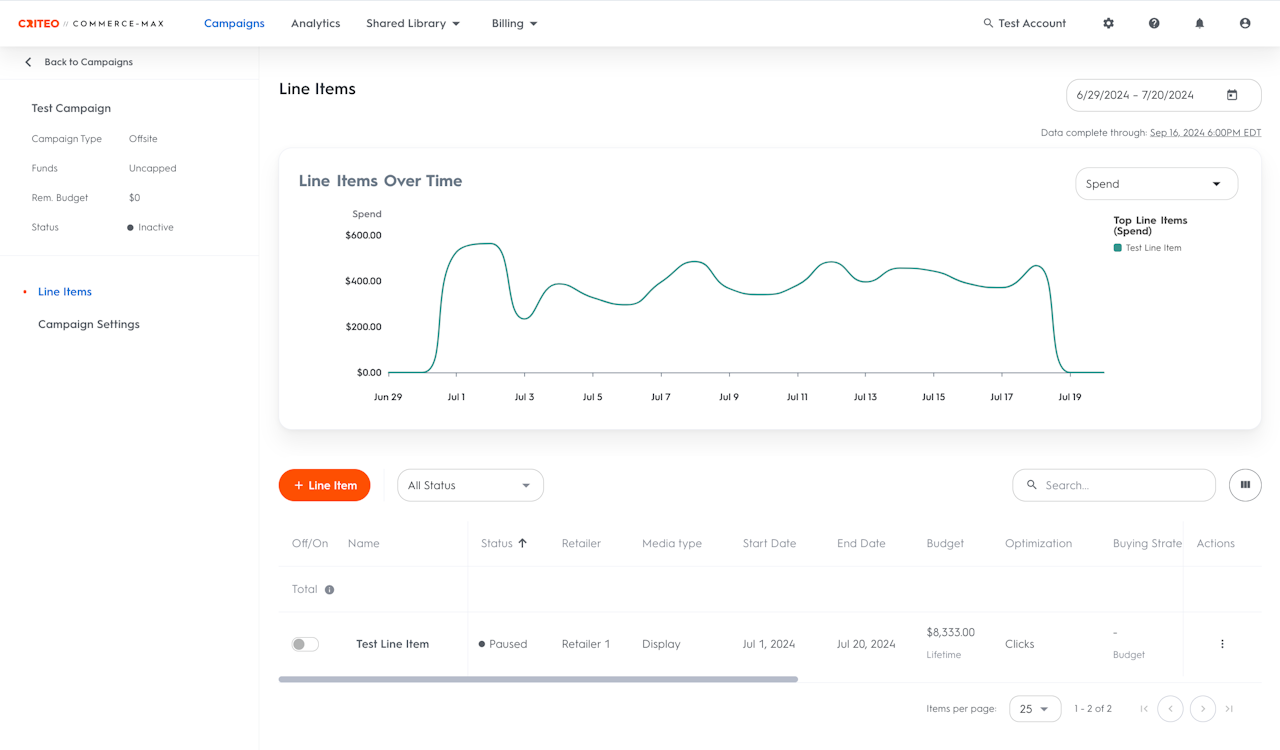Open the Shared Library menu
Viewport: 1280px width, 750px height.
[x=413, y=23]
